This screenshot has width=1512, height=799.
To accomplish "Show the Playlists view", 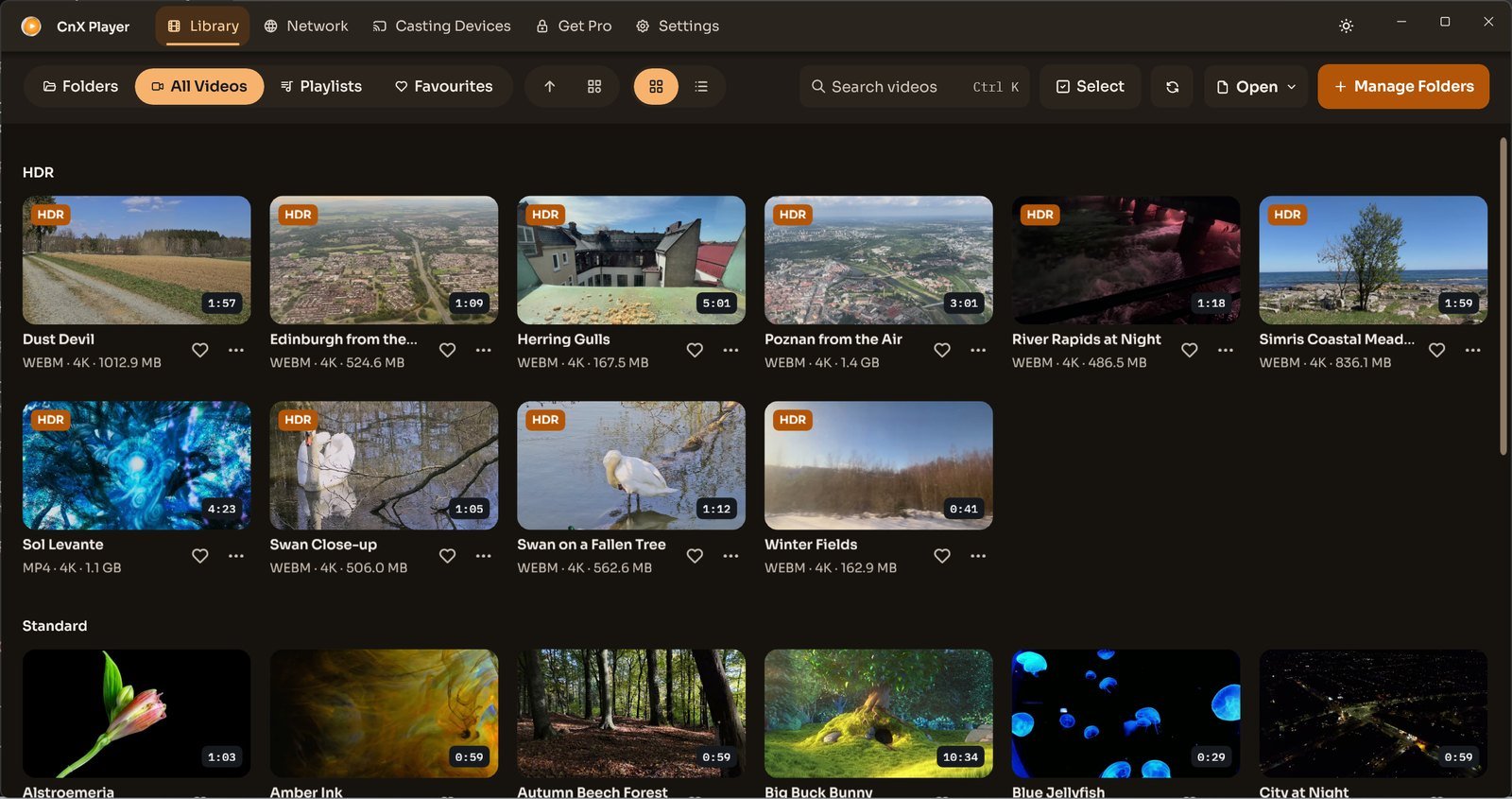I will point(321,87).
